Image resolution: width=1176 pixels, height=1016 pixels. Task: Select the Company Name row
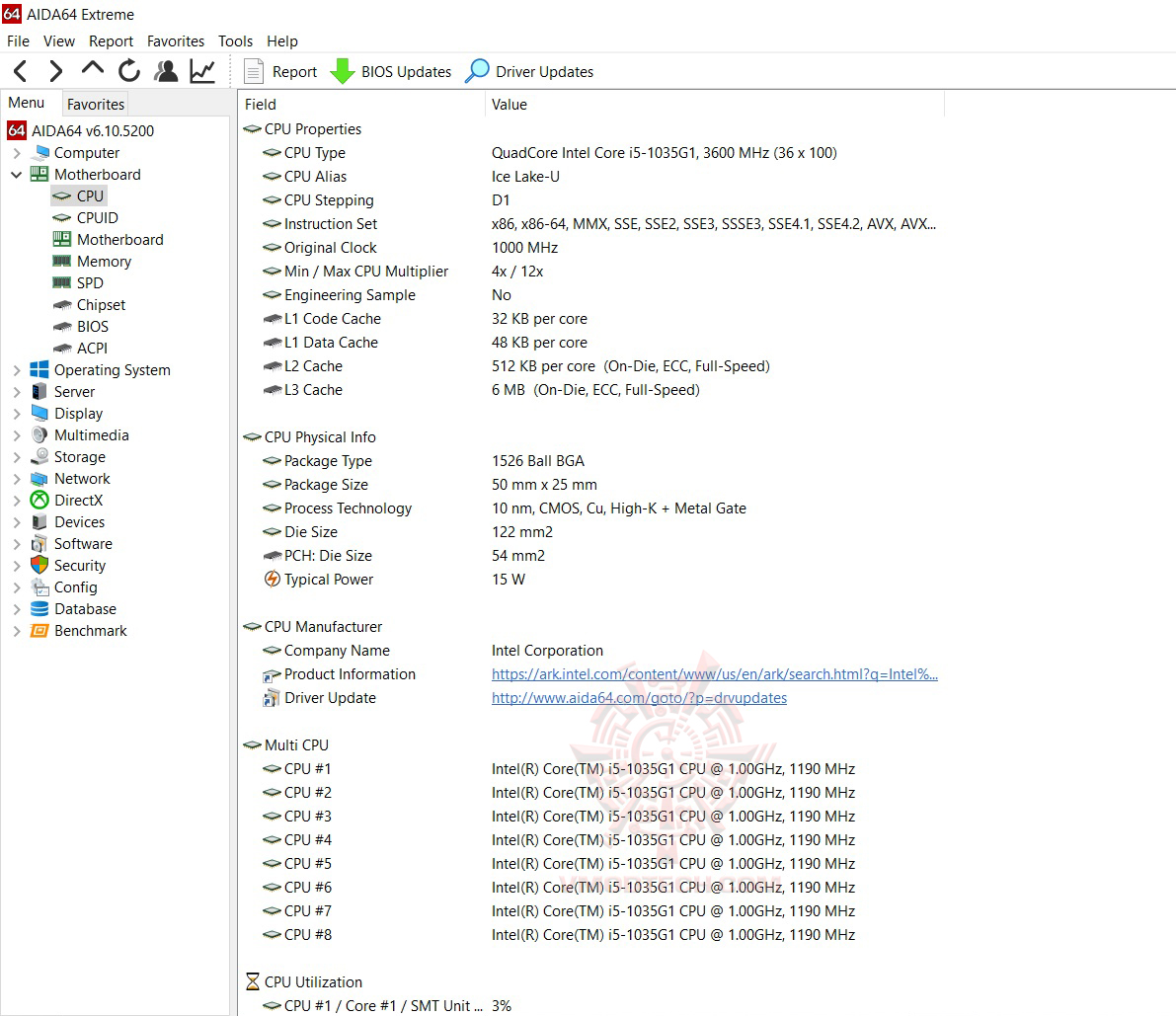click(592, 651)
